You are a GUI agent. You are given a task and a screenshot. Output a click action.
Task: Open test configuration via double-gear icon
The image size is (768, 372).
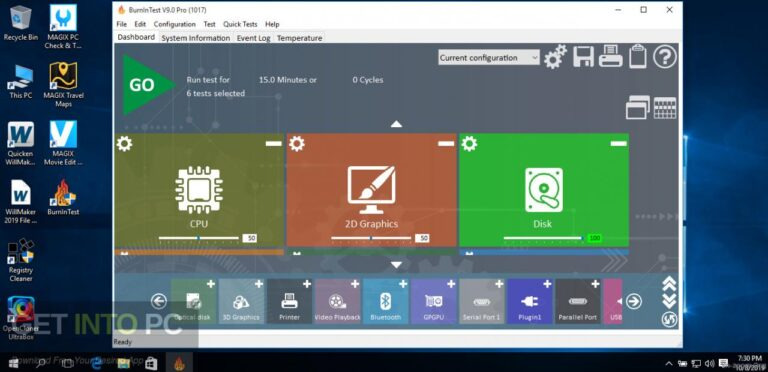tap(555, 57)
